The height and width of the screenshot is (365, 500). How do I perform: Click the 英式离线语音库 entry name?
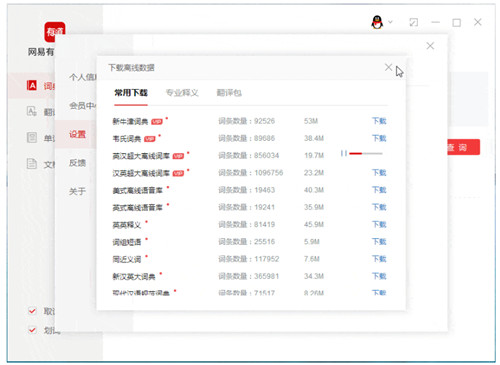pyautogui.click(x=137, y=208)
